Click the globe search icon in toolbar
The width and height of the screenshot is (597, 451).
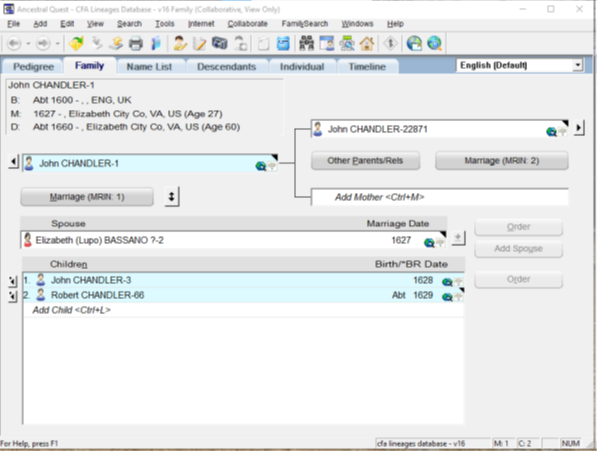pos(434,43)
